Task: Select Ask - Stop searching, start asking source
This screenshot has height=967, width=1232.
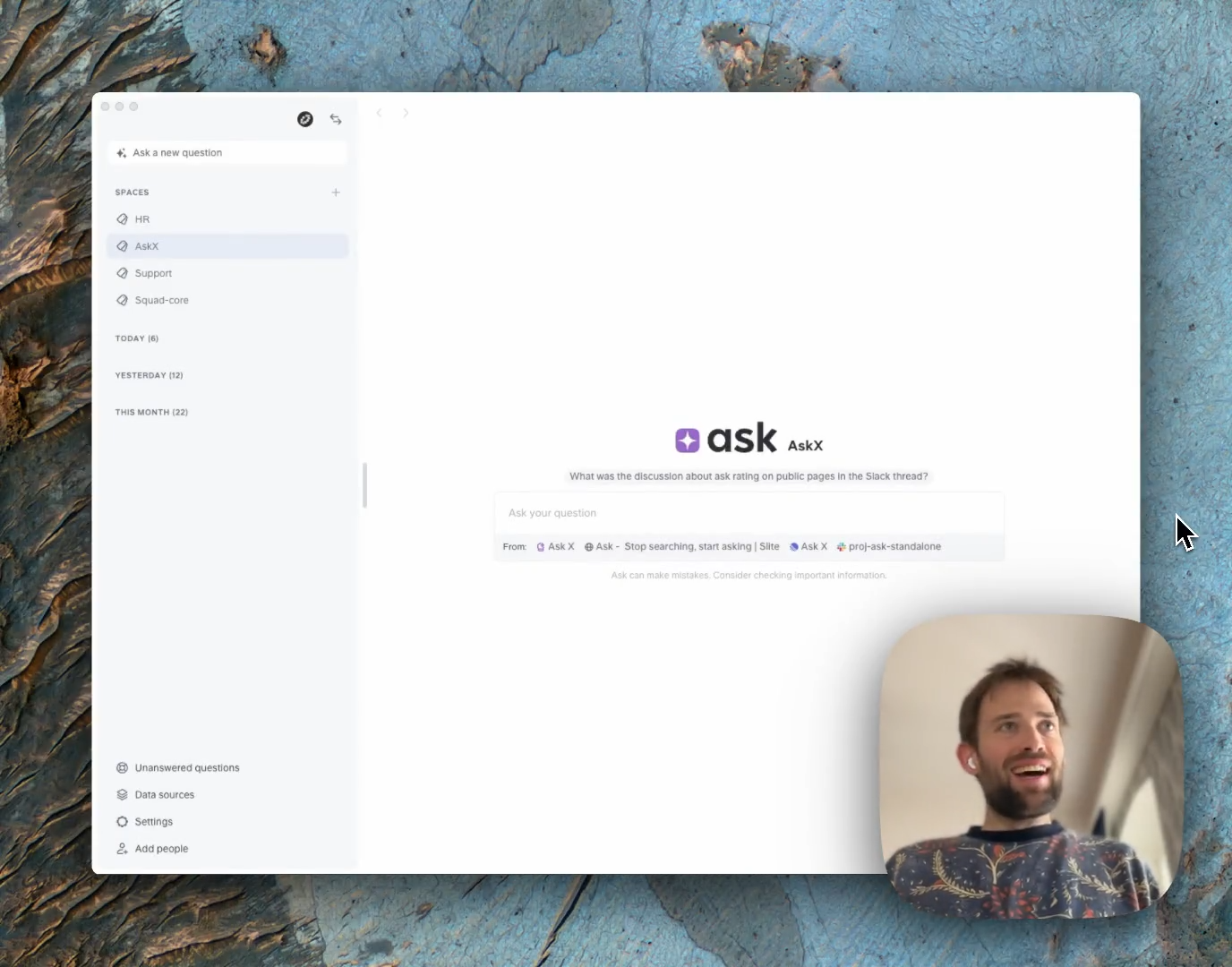Action: [x=682, y=547]
